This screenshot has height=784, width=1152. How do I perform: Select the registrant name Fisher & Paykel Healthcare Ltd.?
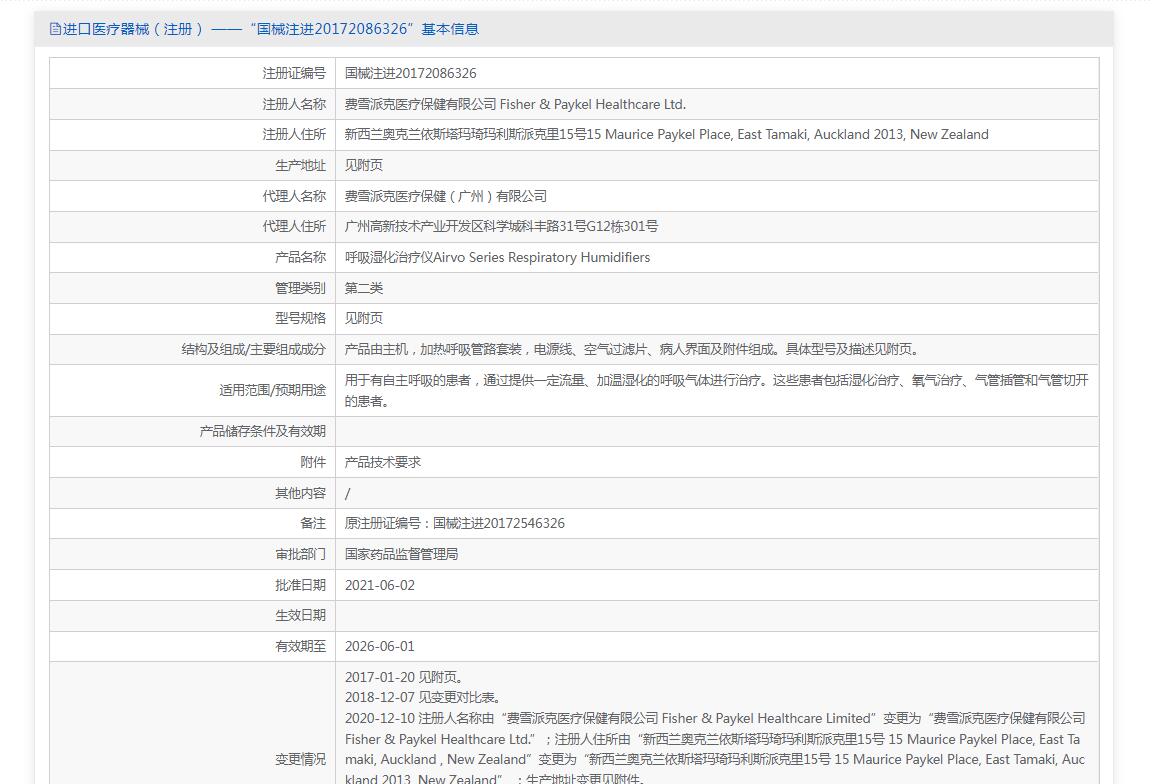tap(515, 104)
